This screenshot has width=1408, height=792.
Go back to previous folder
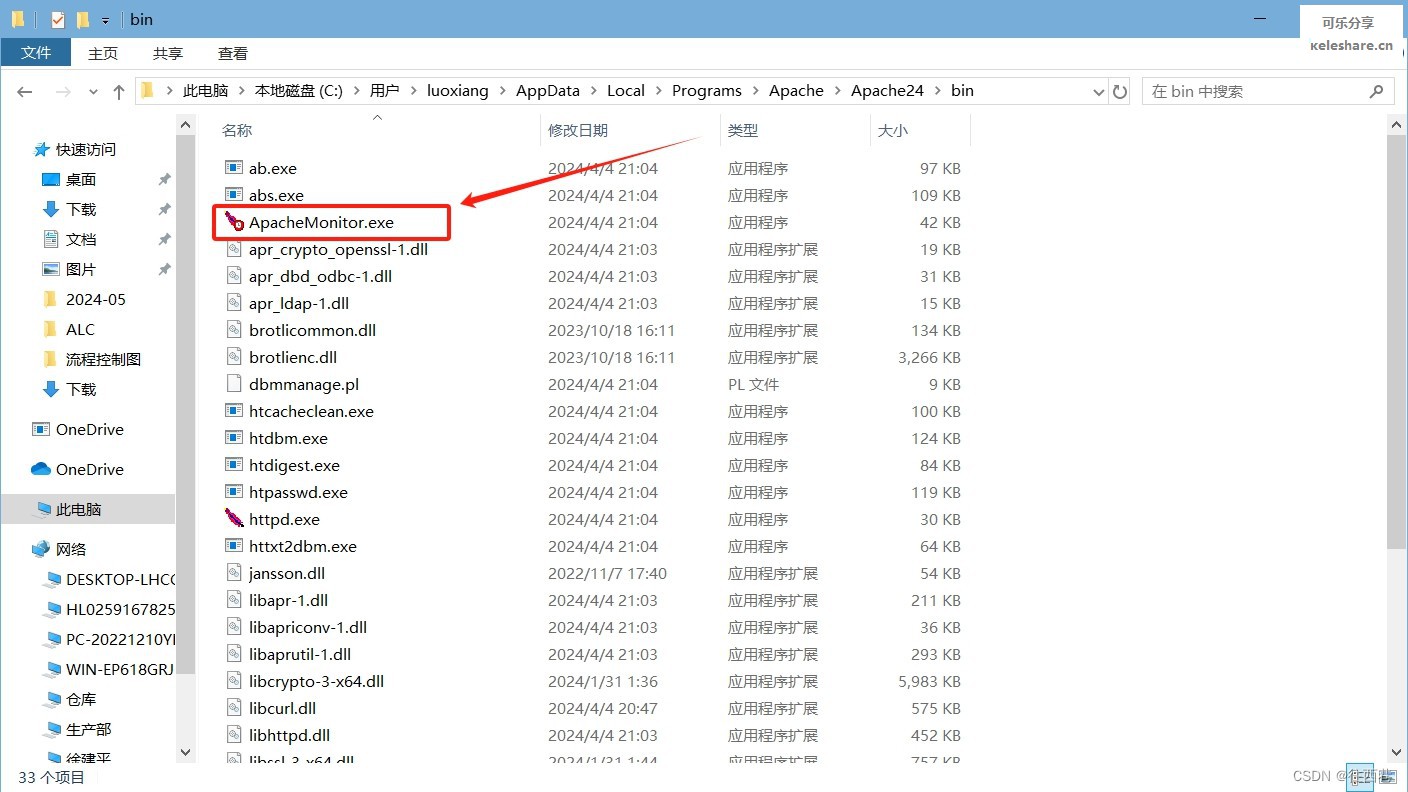[25, 91]
